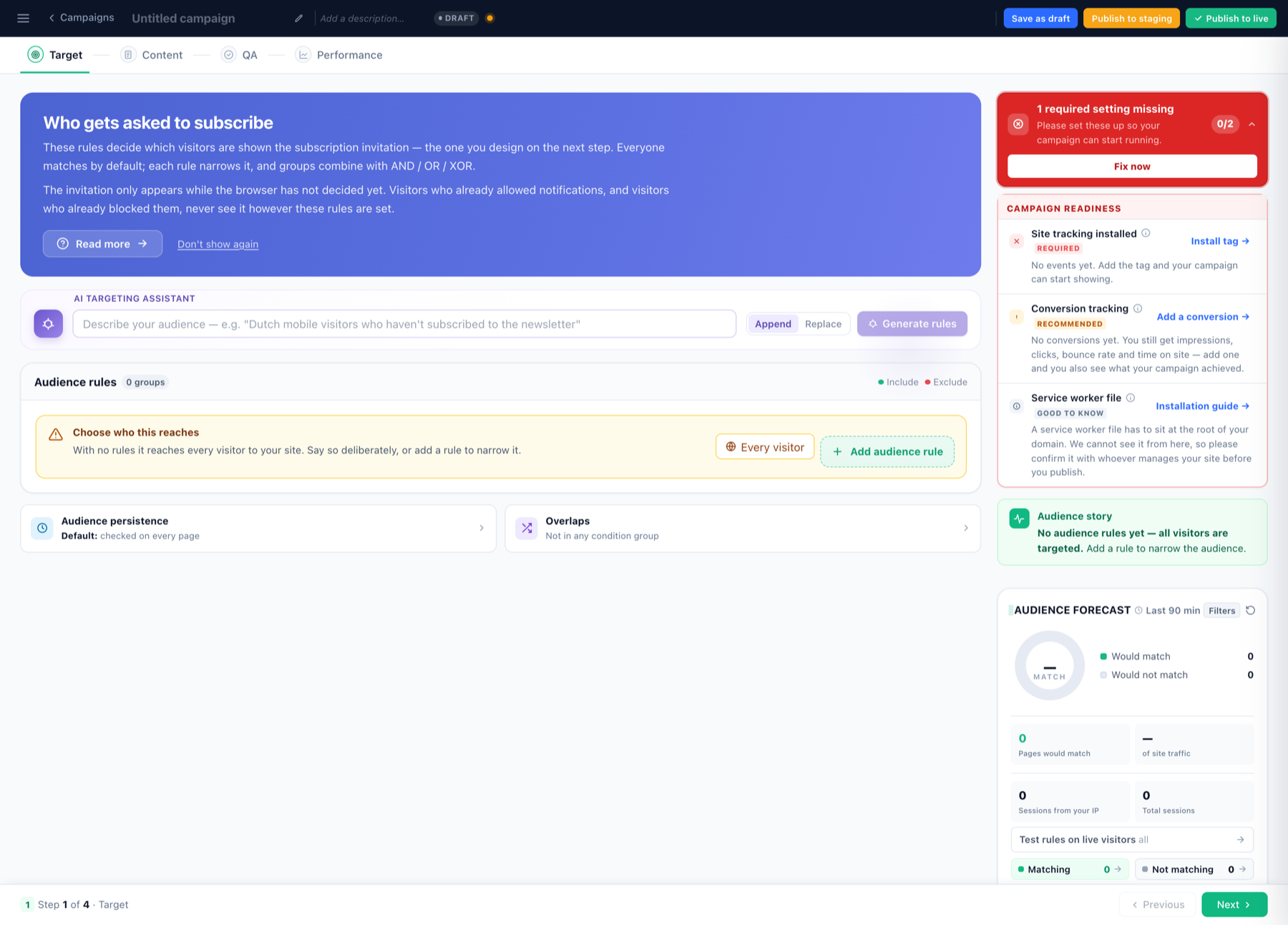Click the Would not match grey swatch
This screenshot has height=925, width=1288.
(x=1103, y=675)
